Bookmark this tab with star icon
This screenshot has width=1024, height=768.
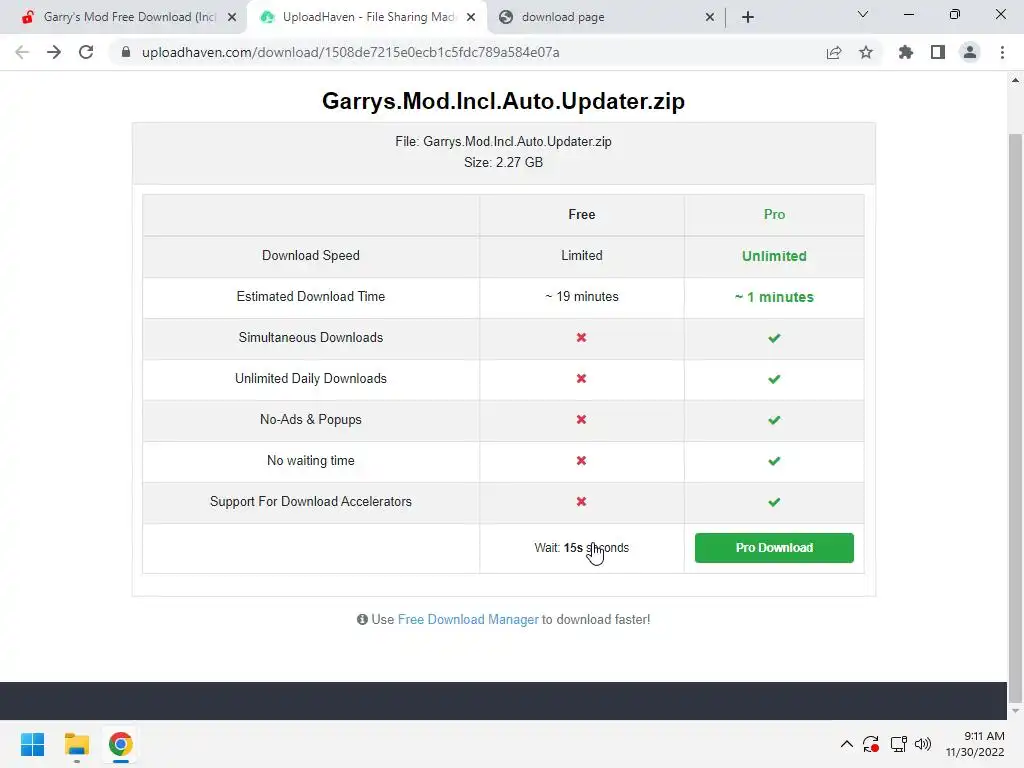(x=866, y=52)
